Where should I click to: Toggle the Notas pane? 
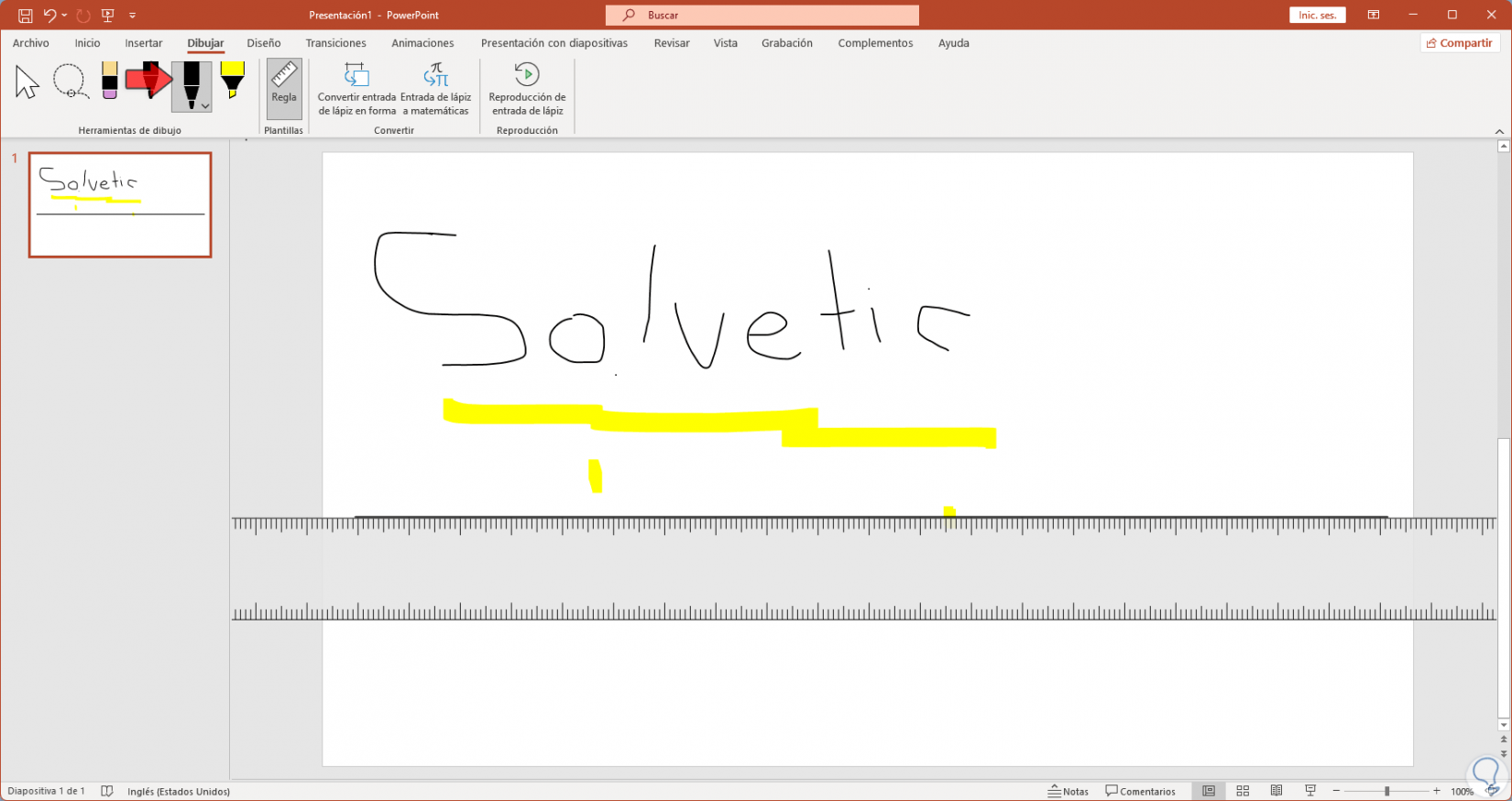[x=1068, y=791]
